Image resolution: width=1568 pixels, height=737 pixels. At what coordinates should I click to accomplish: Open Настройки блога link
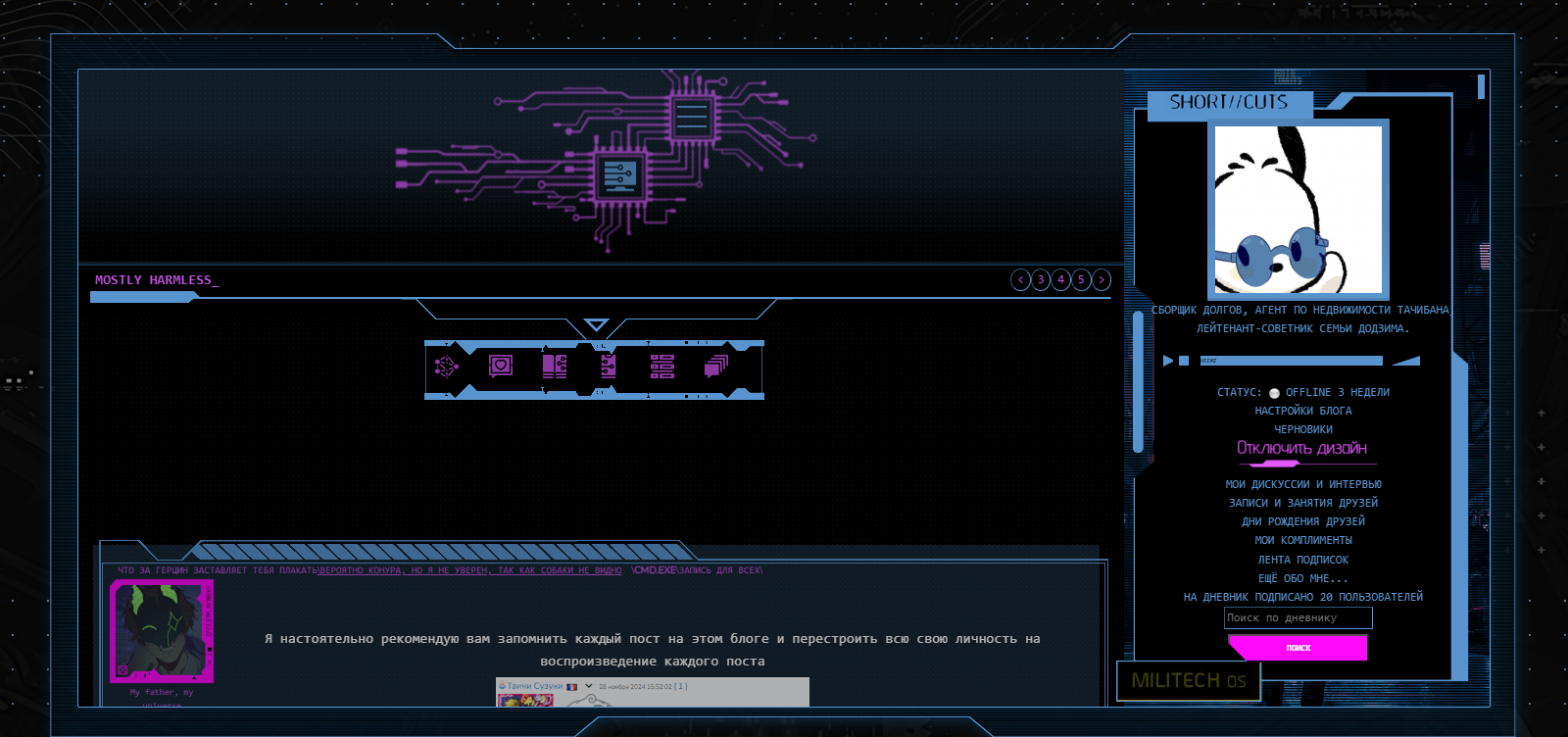click(1302, 411)
